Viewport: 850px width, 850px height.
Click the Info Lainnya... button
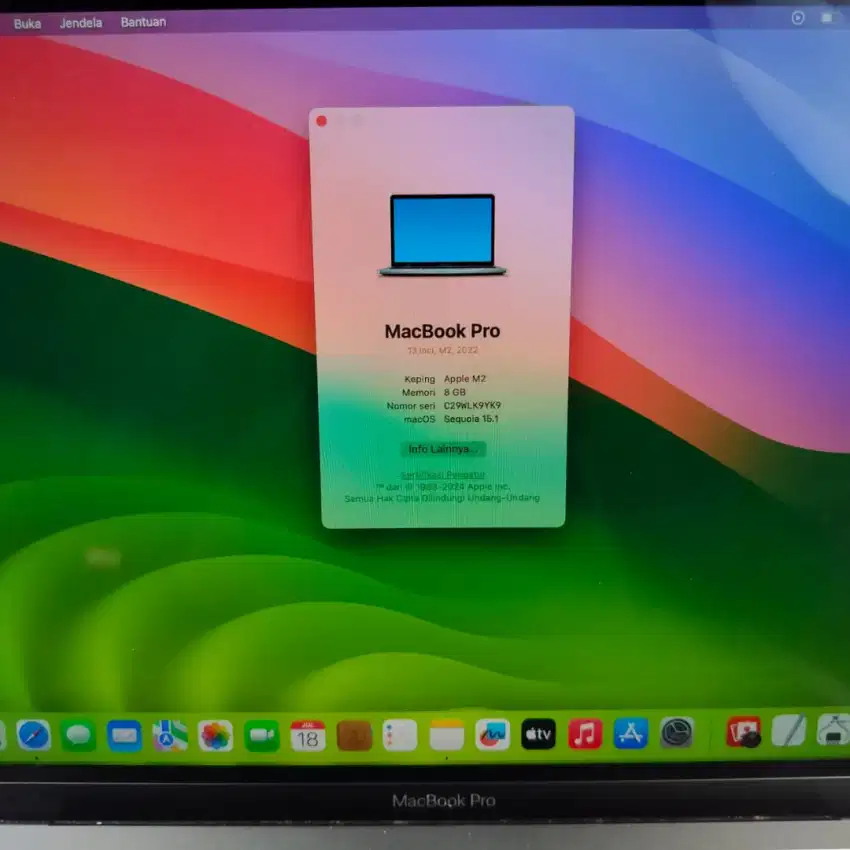click(443, 449)
